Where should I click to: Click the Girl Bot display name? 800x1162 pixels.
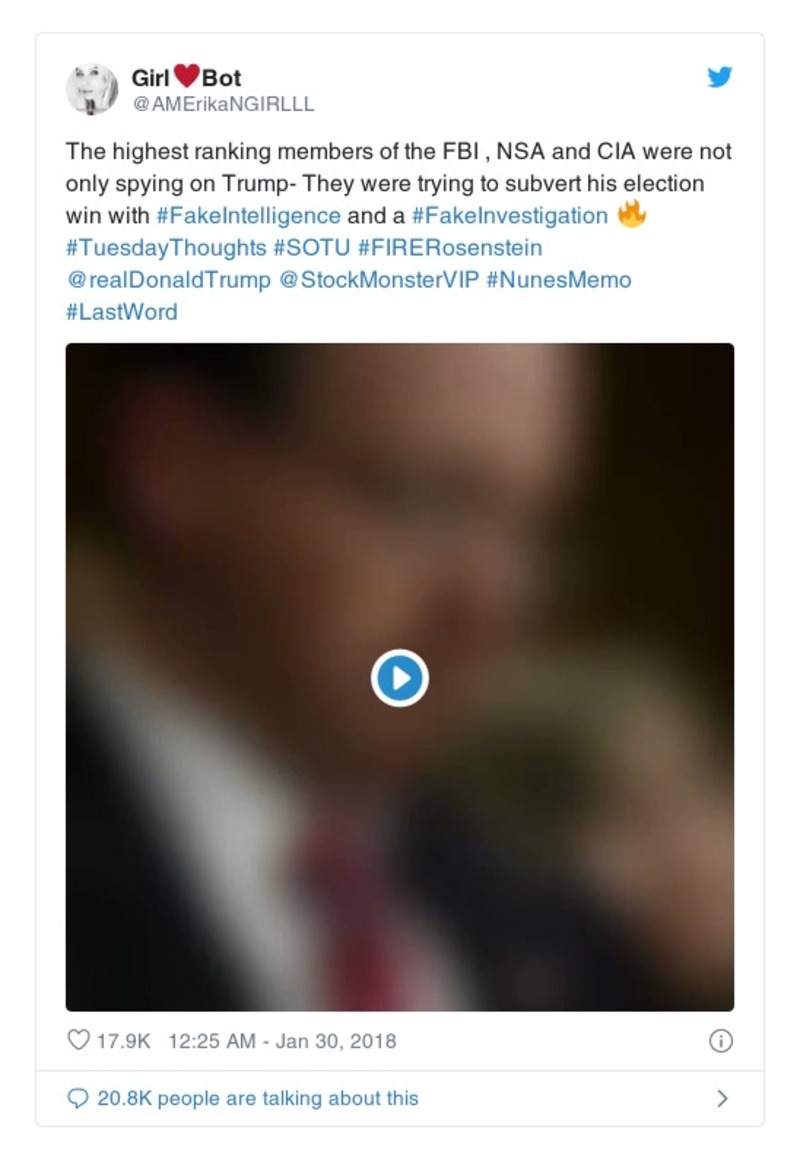pyautogui.click(x=186, y=77)
